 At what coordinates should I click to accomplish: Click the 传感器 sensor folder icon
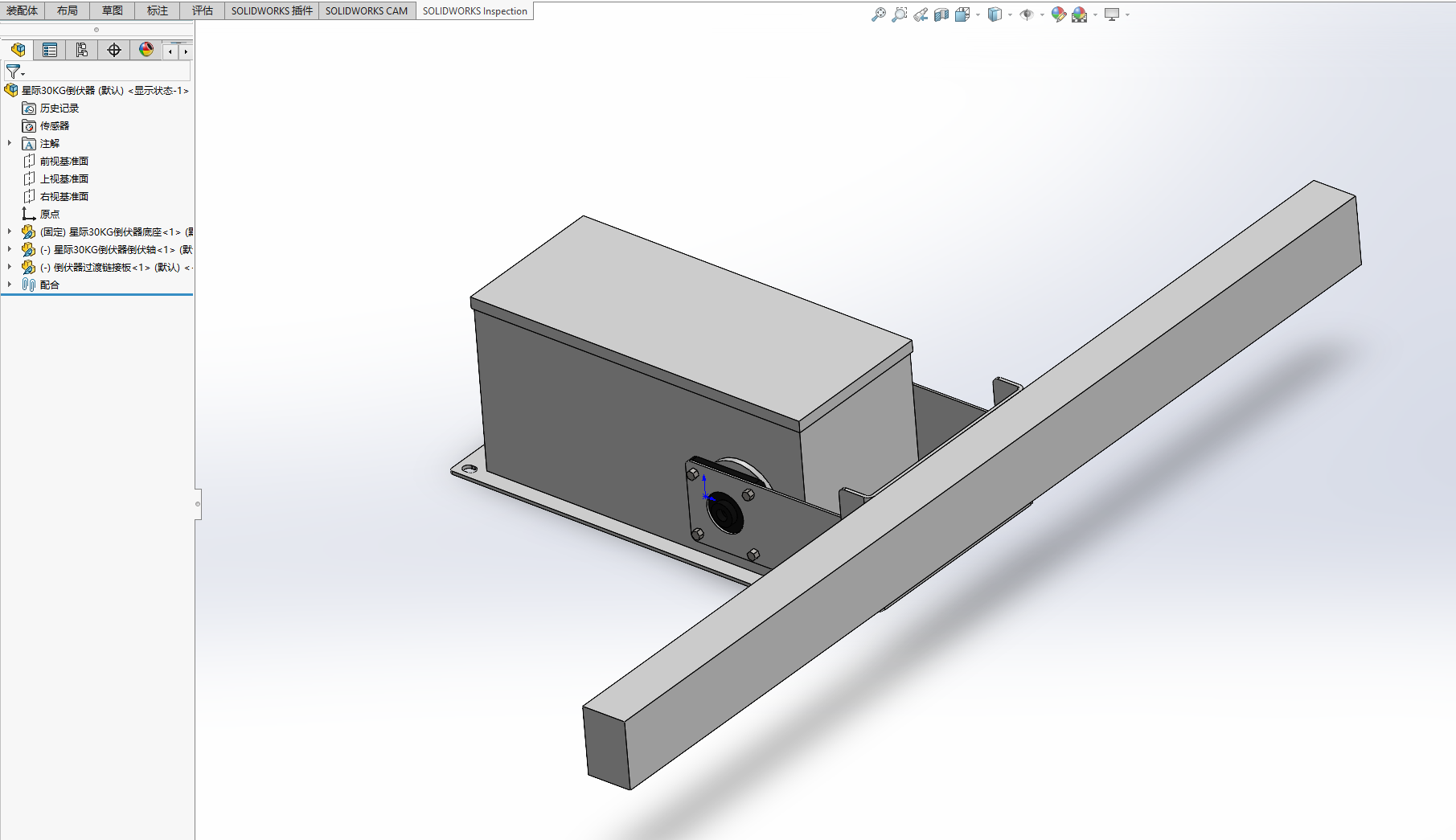pyautogui.click(x=29, y=125)
